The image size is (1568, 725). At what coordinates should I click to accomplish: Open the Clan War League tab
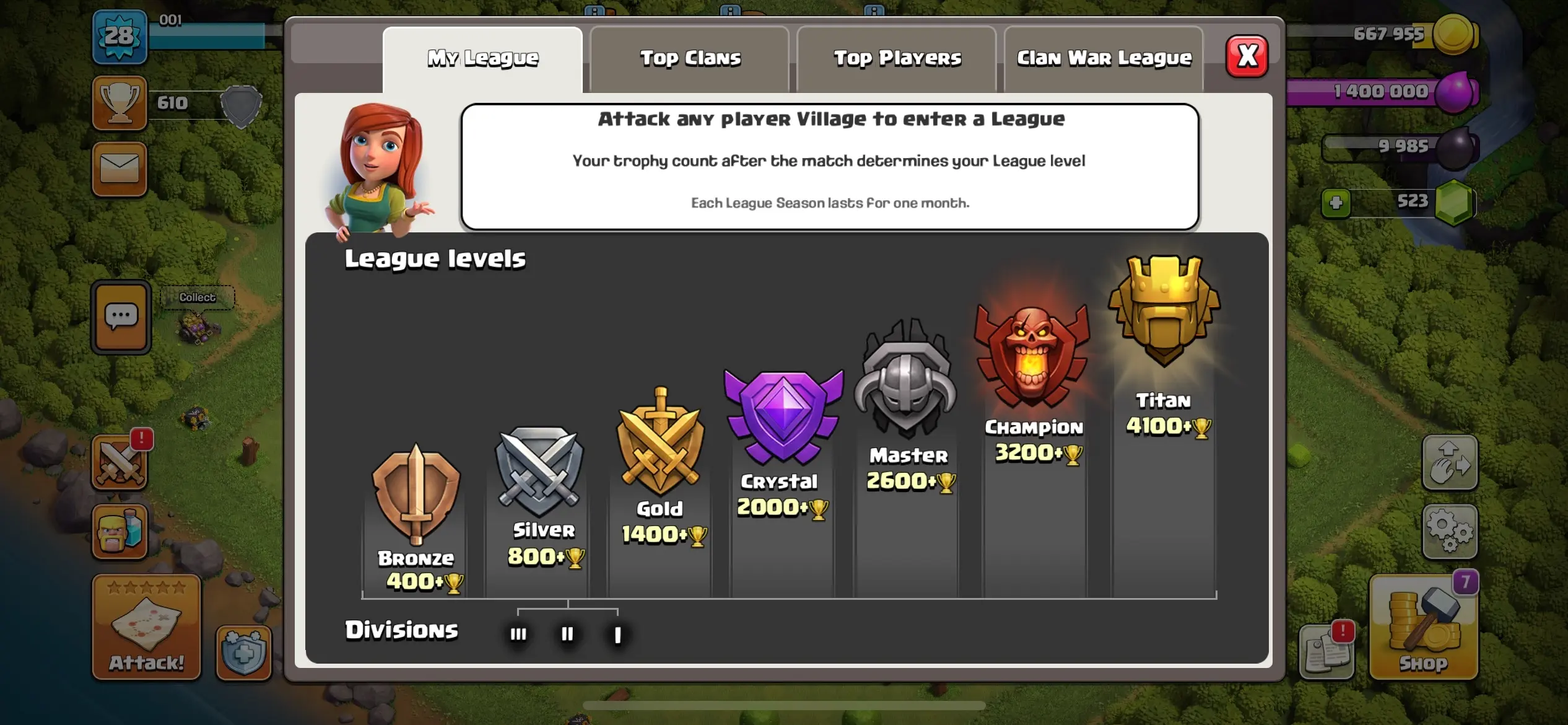click(1104, 59)
